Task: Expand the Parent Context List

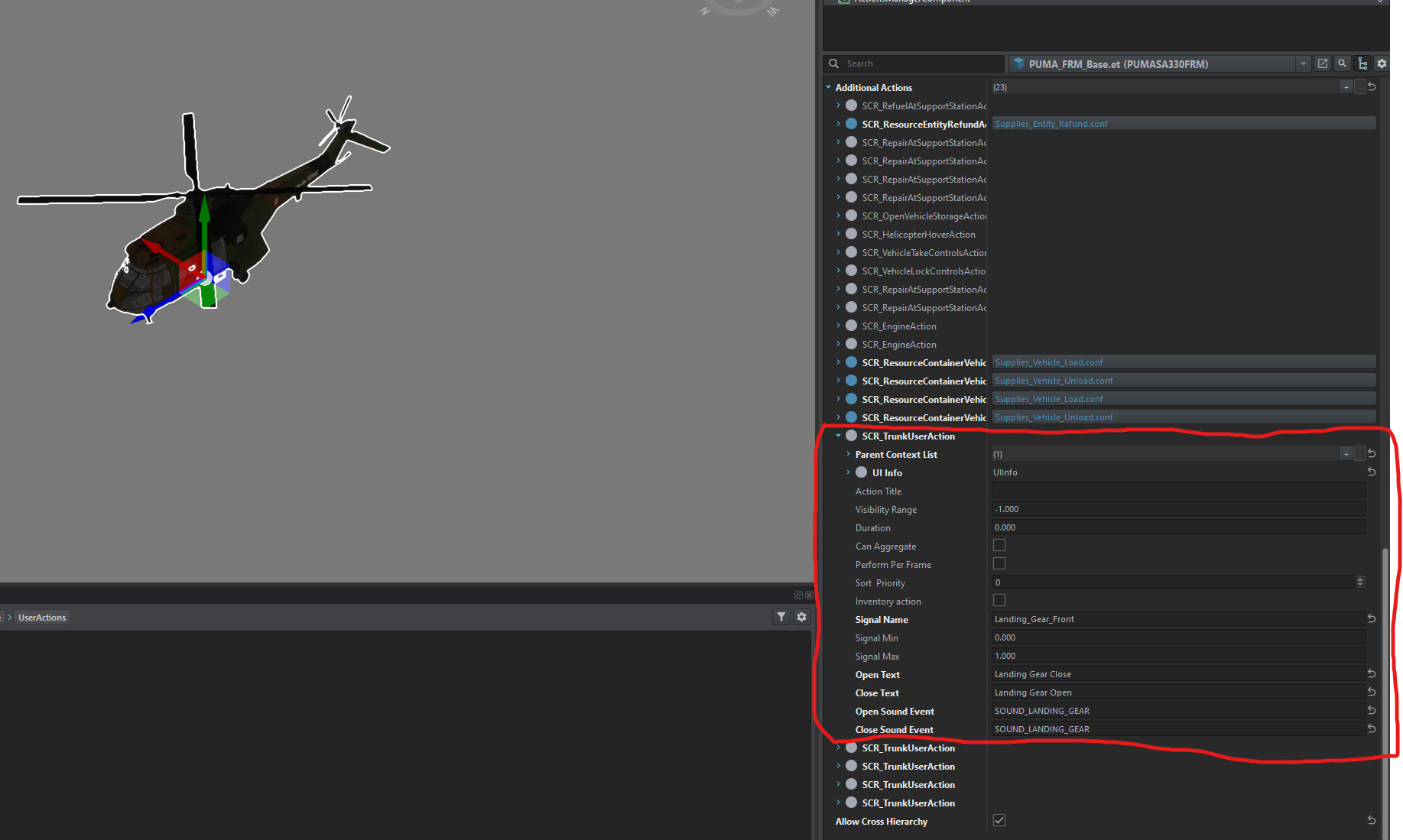Action: point(848,454)
